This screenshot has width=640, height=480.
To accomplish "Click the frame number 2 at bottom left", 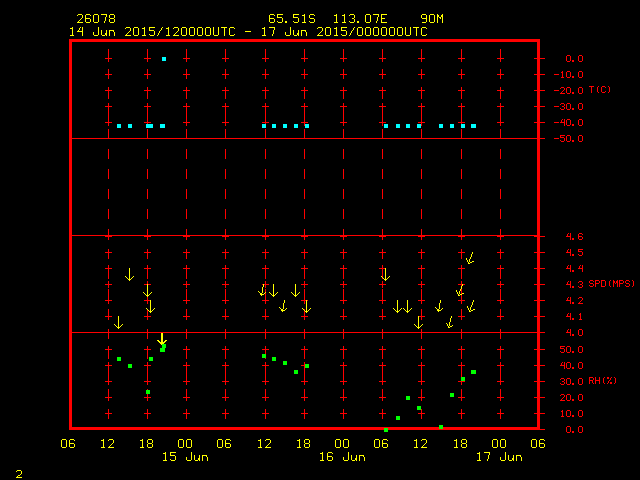I will (x=18, y=472).
